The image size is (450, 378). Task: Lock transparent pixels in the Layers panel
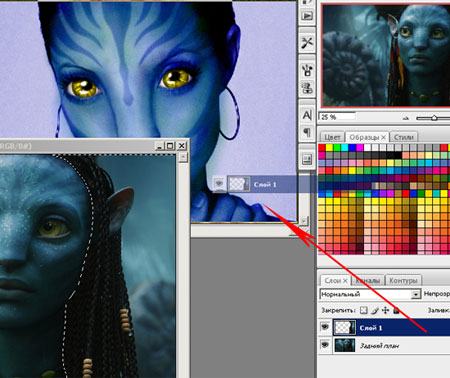tap(364, 311)
